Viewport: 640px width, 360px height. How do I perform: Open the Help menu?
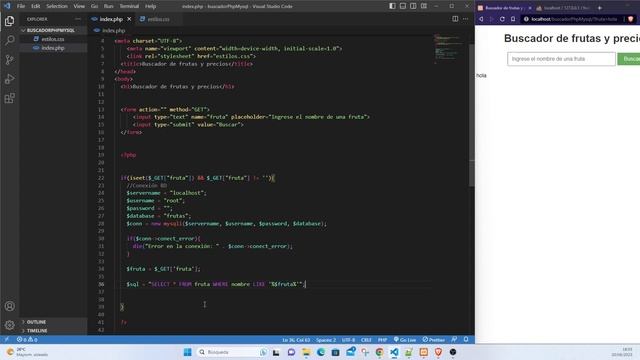click(151, 6)
